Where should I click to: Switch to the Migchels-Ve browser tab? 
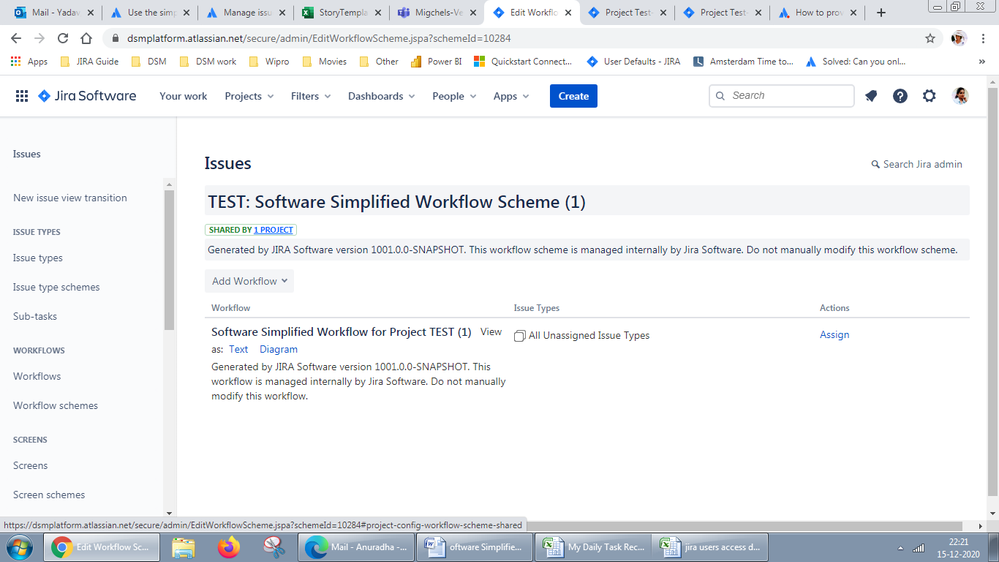tap(438, 12)
